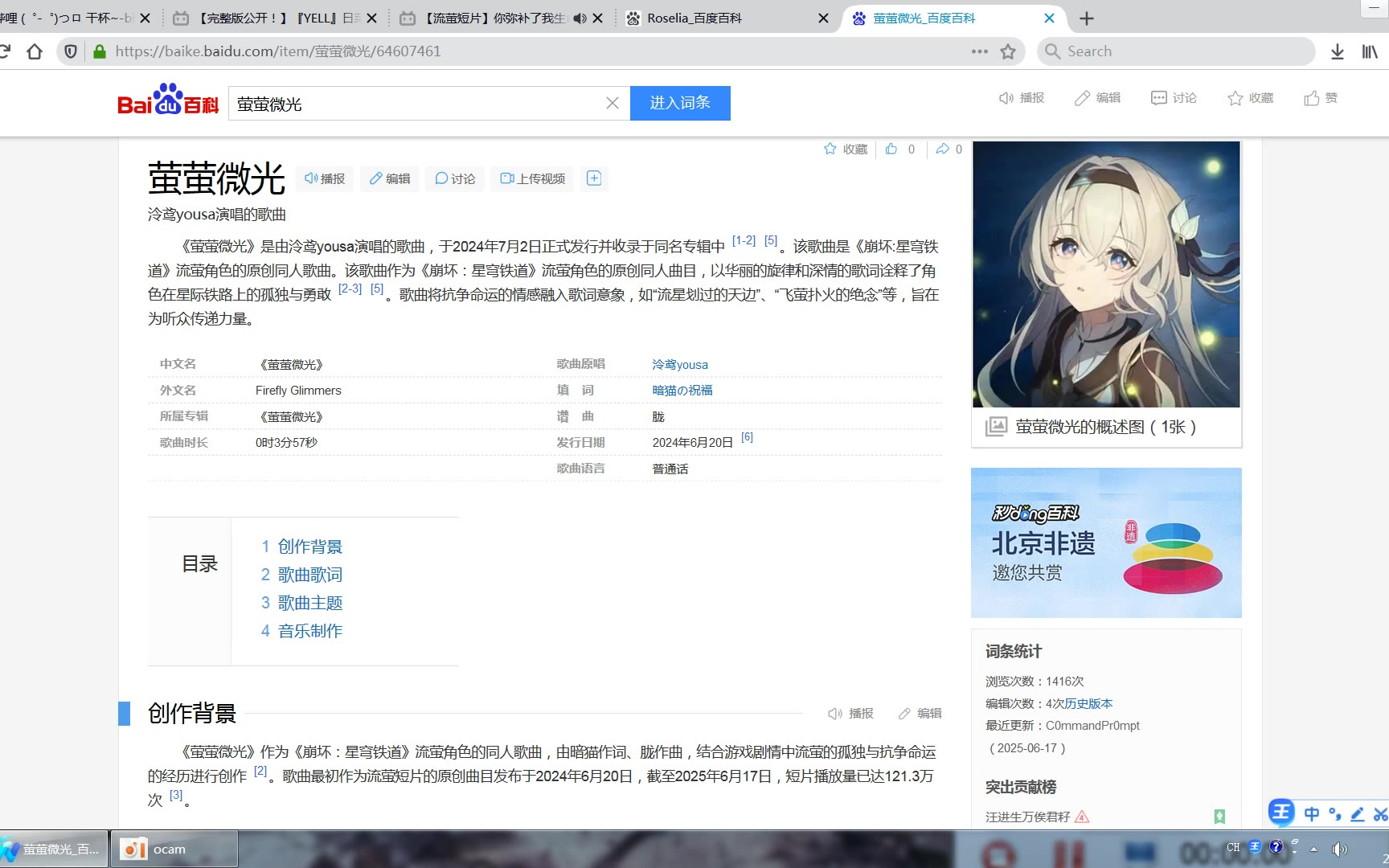Open the Firefox downloads arrow
1389x868 pixels.
click(x=1338, y=51)
